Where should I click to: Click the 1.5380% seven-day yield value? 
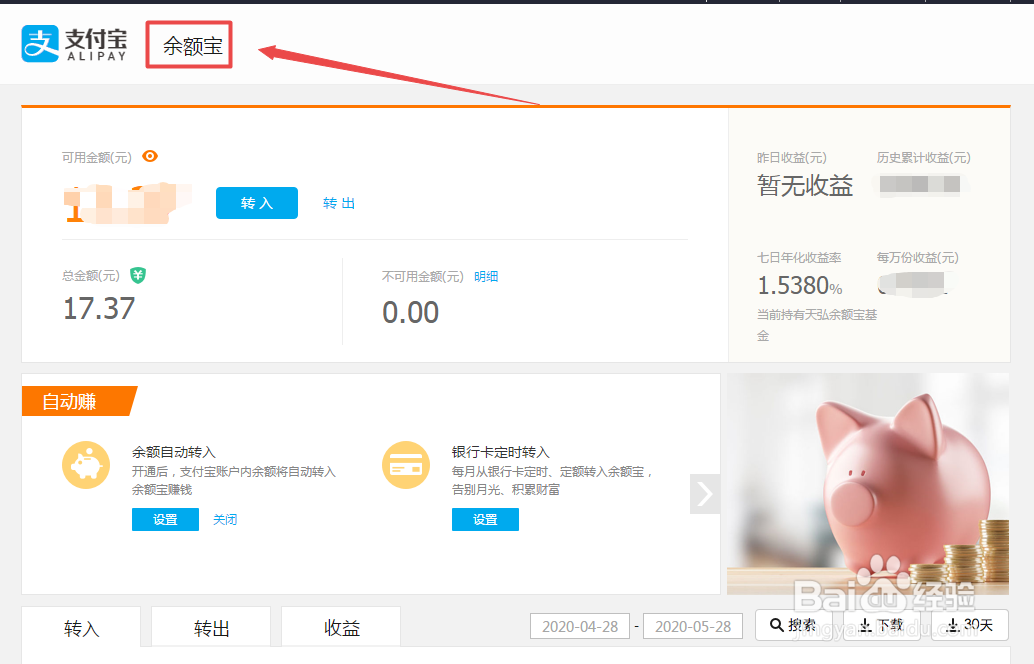[800, 286]
